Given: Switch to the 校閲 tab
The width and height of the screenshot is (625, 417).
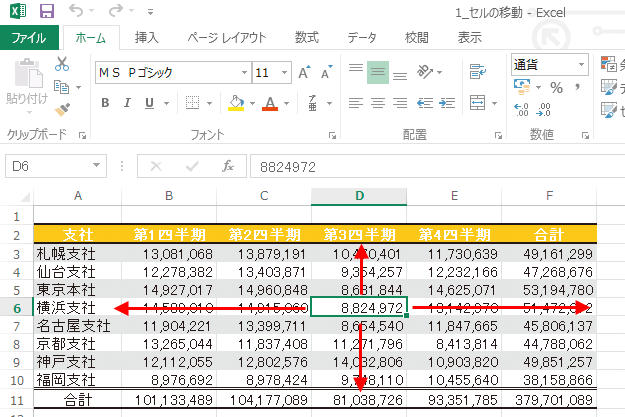Looking at the screenshot, I should click(417, 37).
